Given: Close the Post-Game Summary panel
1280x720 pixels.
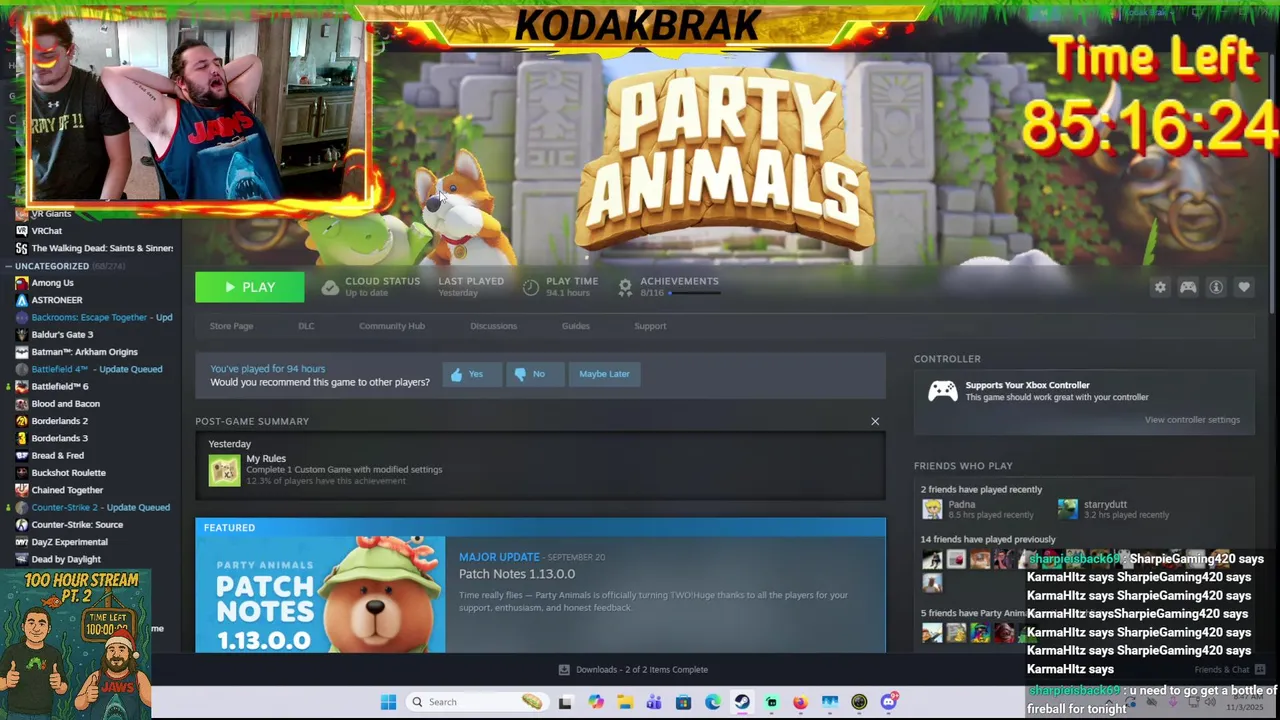Looking at the screenshot, I should 875,421.
